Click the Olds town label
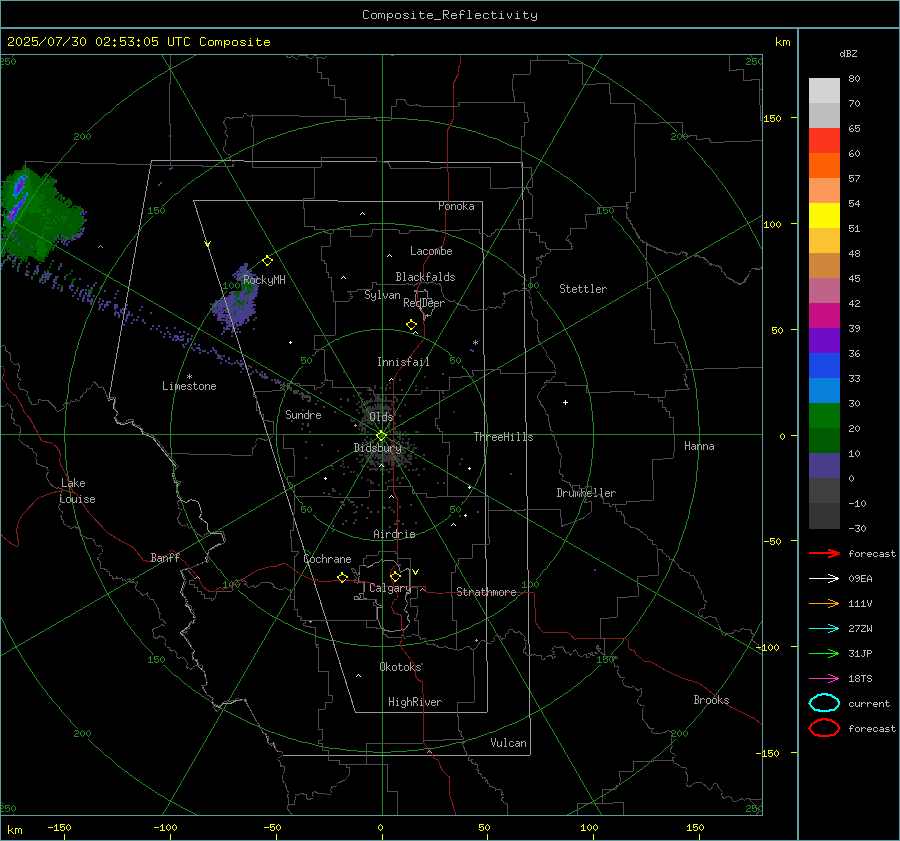Image resolution: width=900 pixels, height=841 pixels. (x=381, y=417)
